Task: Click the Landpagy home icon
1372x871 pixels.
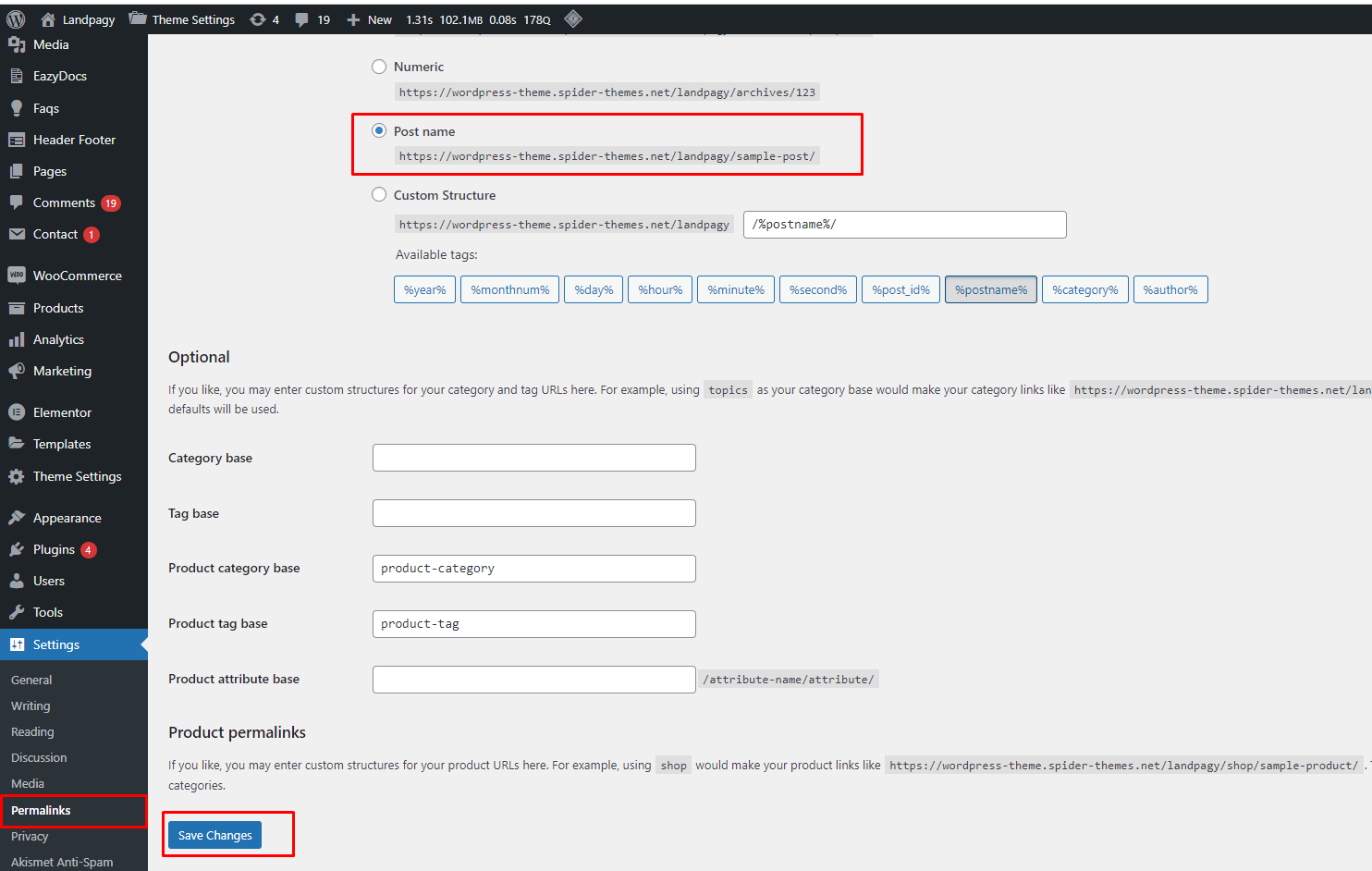Action: click(48, 19)
